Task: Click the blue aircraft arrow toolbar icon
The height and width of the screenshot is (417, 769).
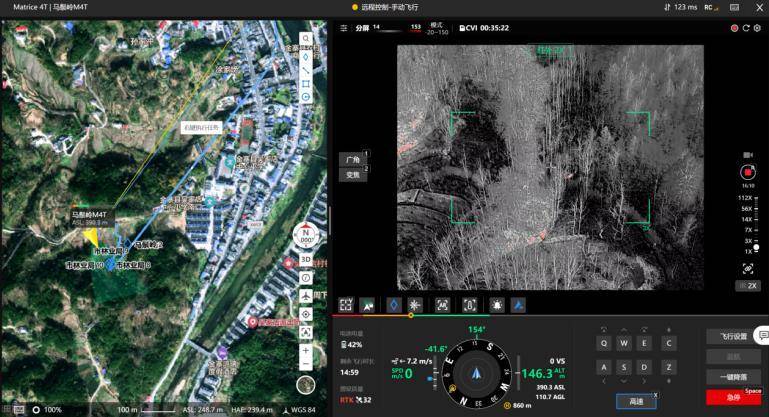Action: [x=518, y=305]
